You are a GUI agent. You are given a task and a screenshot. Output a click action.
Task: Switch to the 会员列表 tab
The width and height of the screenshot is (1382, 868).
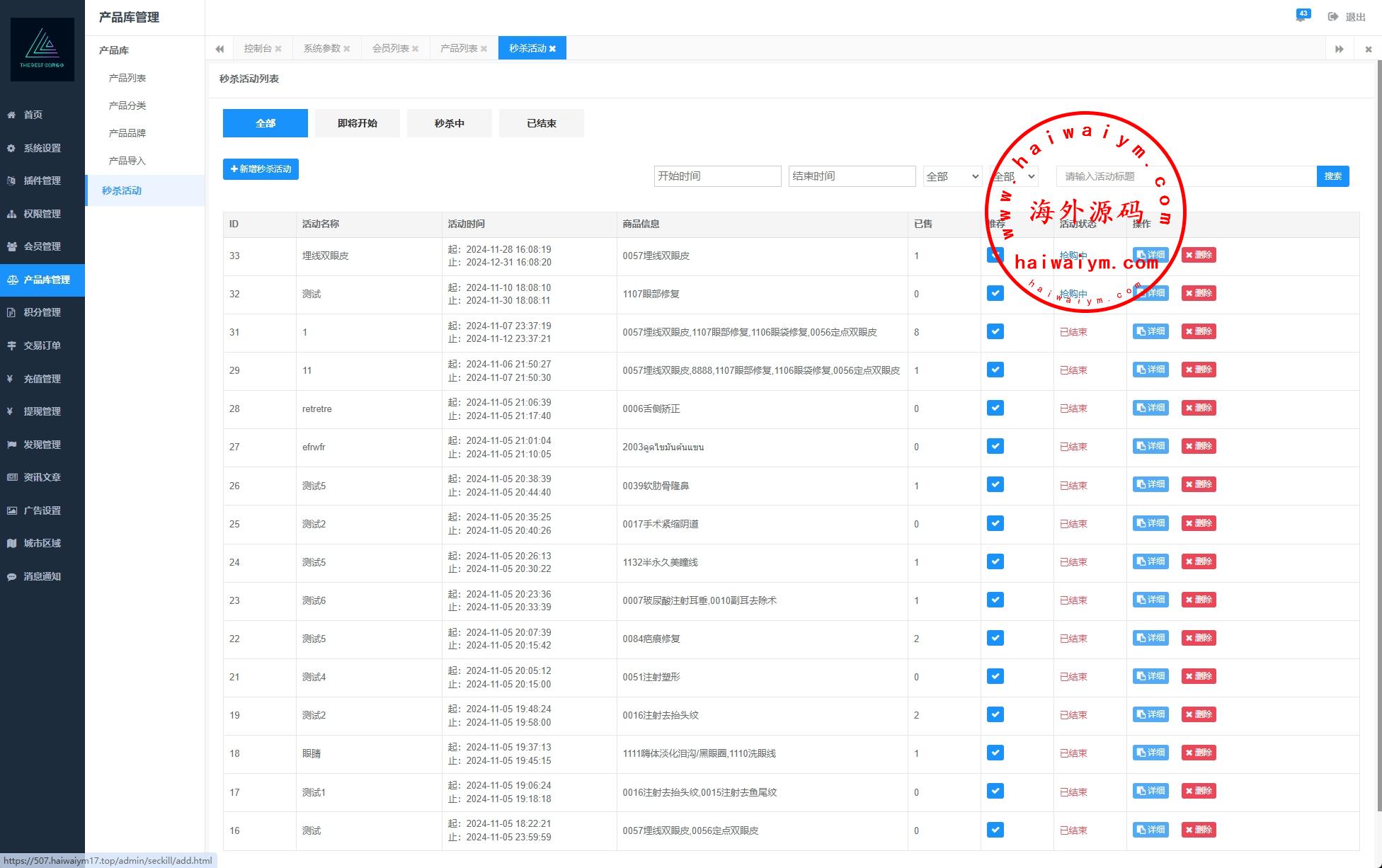click(x=391, y=48)
